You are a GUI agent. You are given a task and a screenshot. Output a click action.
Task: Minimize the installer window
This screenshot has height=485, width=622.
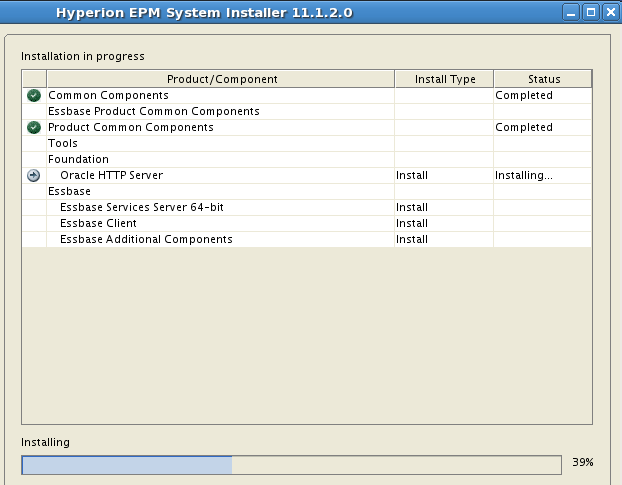[571, 13]
